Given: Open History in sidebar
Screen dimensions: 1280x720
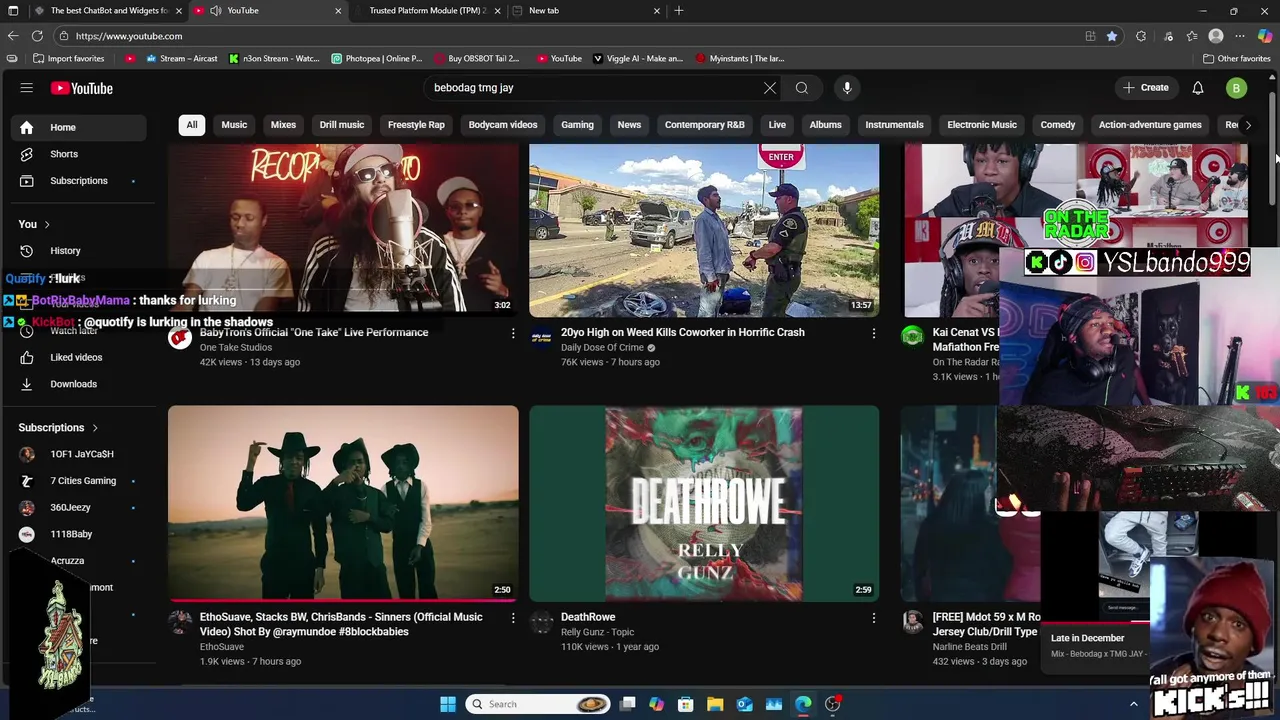Looking at the screenshot, I should pos(78,251).
